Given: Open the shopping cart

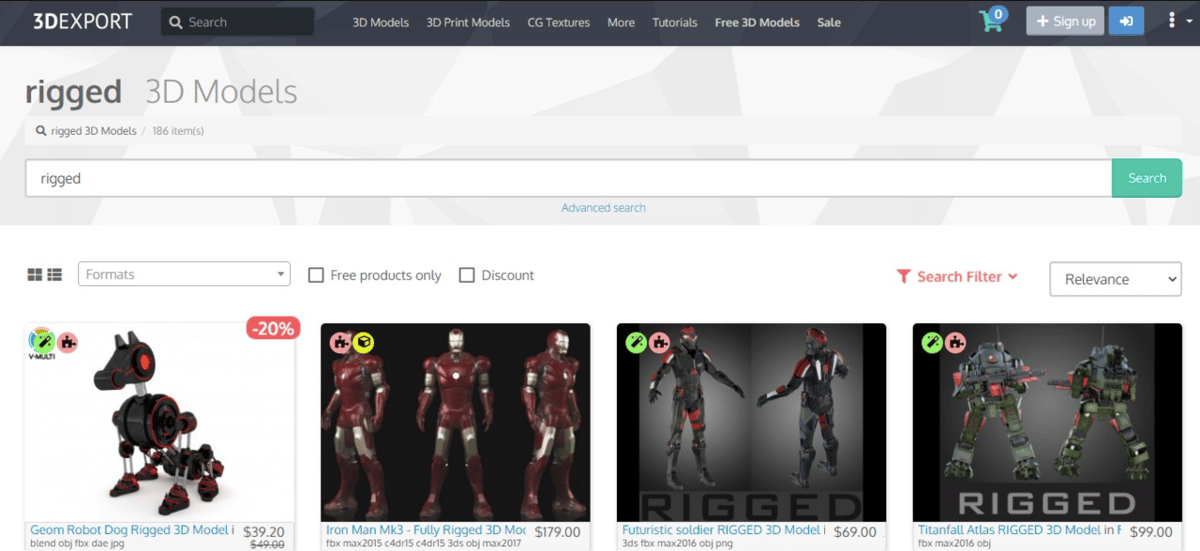Looking at the screenshot, I should tap(992, 21).
